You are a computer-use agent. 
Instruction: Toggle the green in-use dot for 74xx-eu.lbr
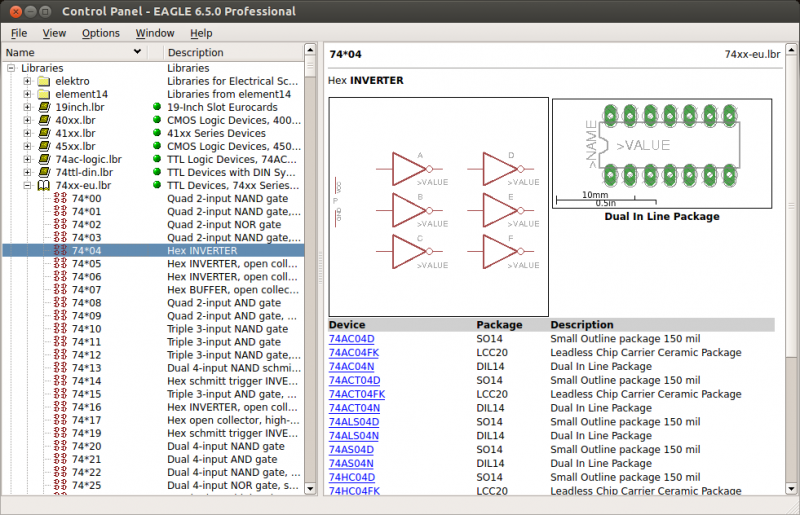point(157,185)
